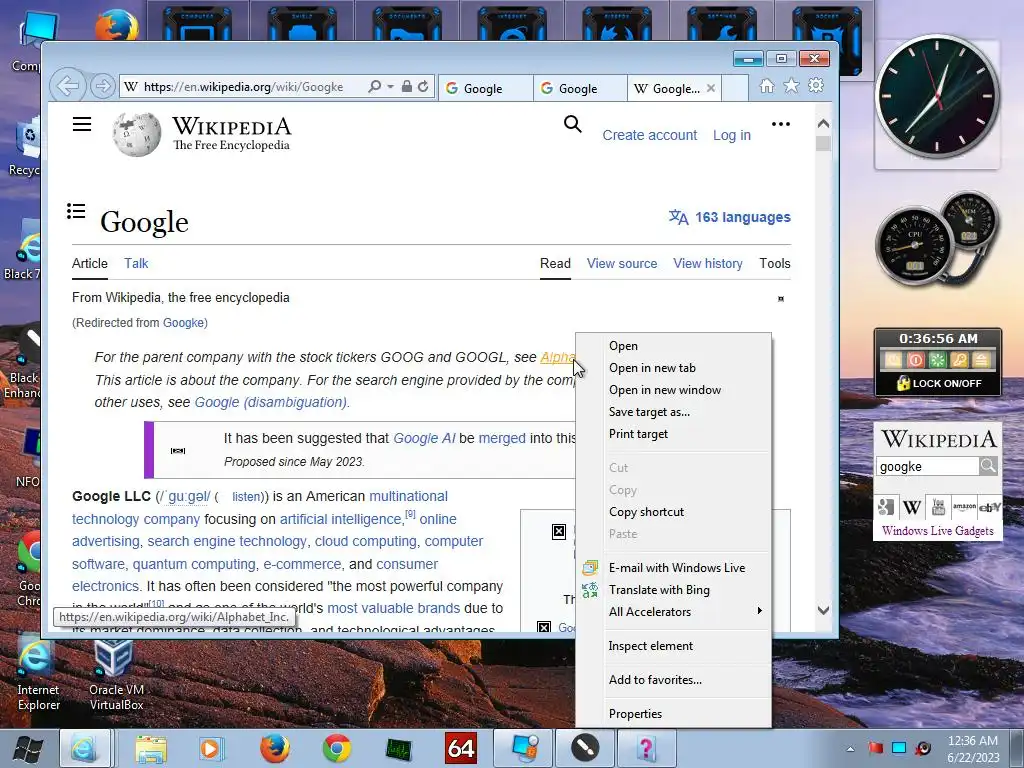Click key icon in lock gadget
This screenshot has height=768, width=1024.
959,360
